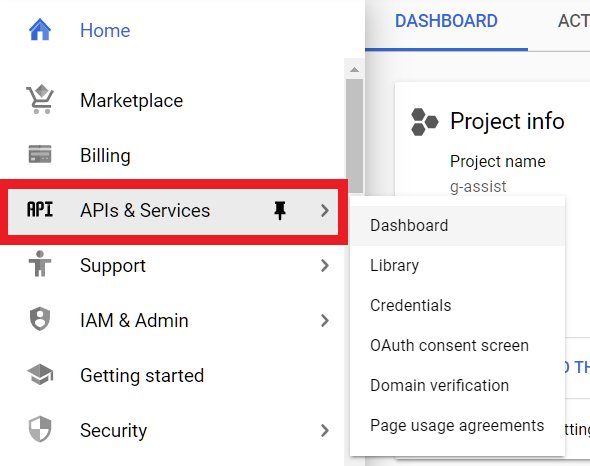Screen dimensions: 590x466
Task: Click the g-assist project name value
Action: point(478,186)
